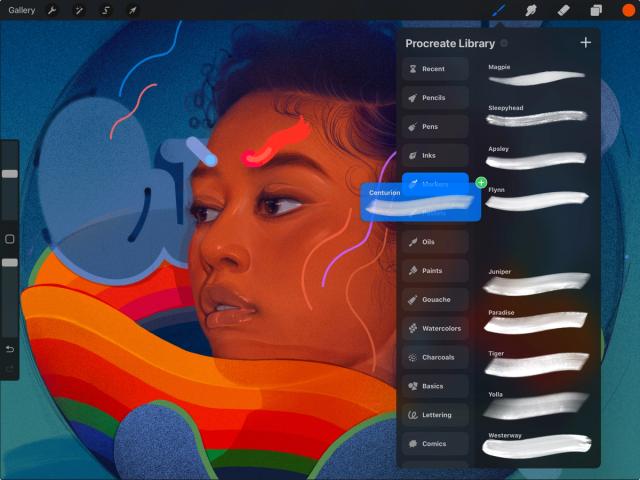Select the Yolla brush
The height and width of the screenshot is (480, 640).
click(x=537, y=404)
